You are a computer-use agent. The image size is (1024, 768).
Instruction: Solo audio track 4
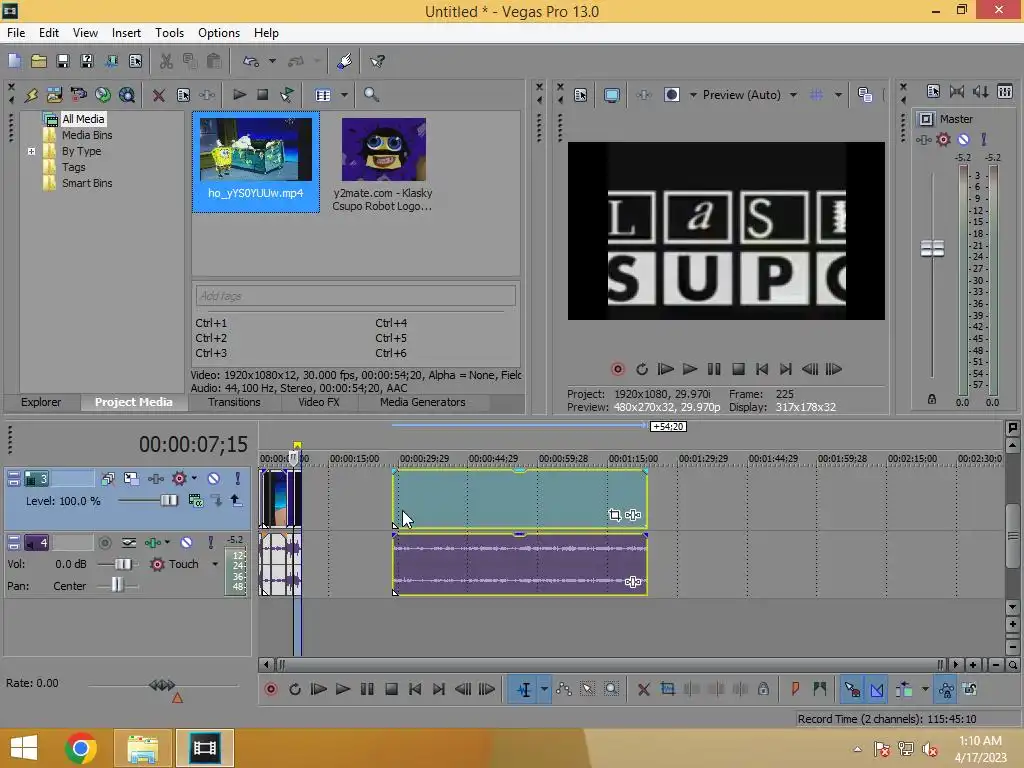(210, 542)
